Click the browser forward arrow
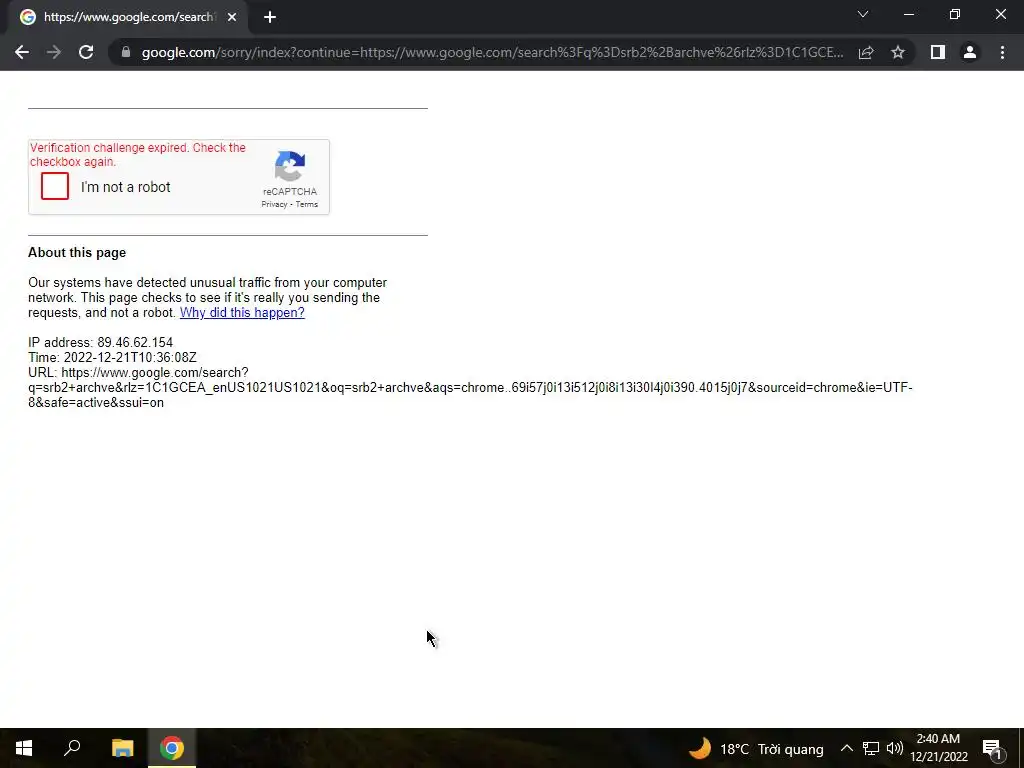Screen dimensions: 1024x768 coord(54,52)
